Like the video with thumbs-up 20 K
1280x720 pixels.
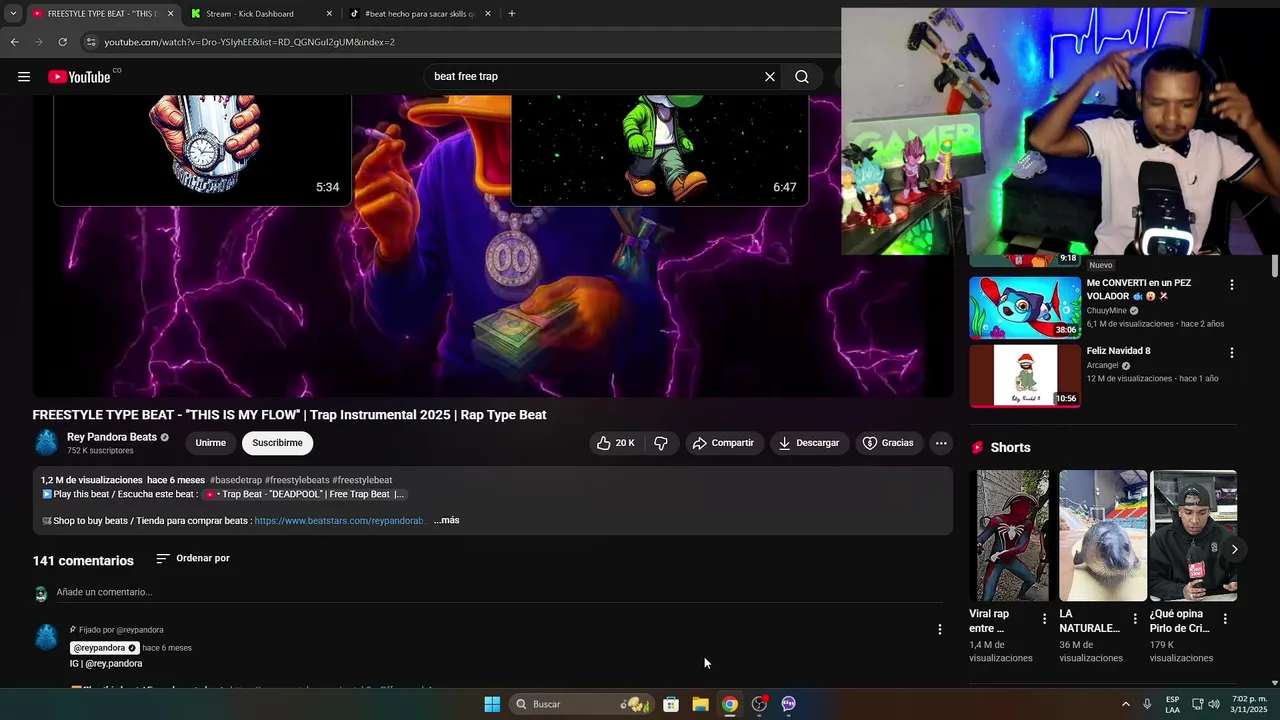pos(616,443)
